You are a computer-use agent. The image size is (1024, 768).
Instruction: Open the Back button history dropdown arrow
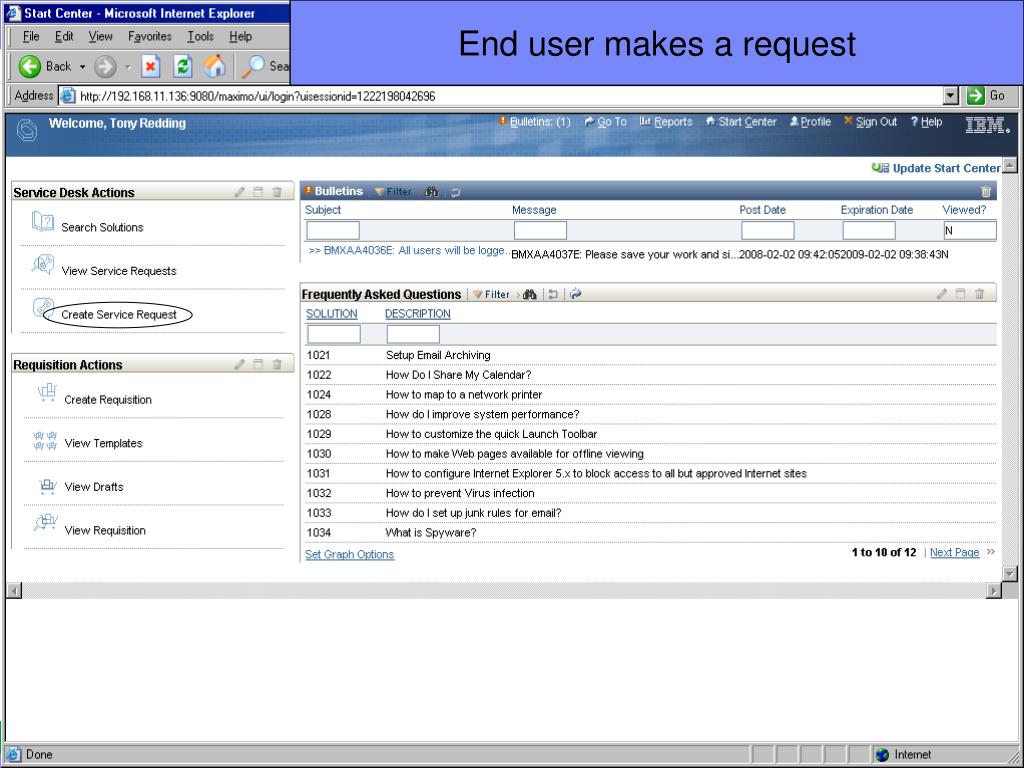(x=82, y=67)
